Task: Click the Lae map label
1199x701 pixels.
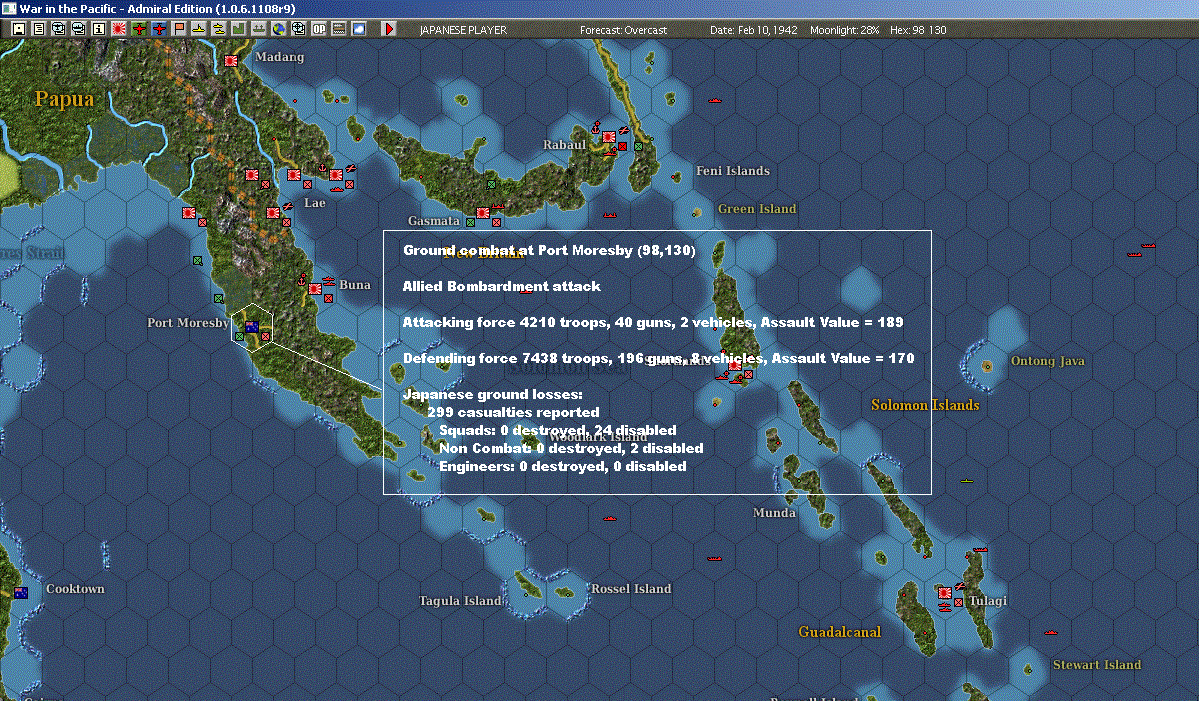Action: click(x=314, y=203)
